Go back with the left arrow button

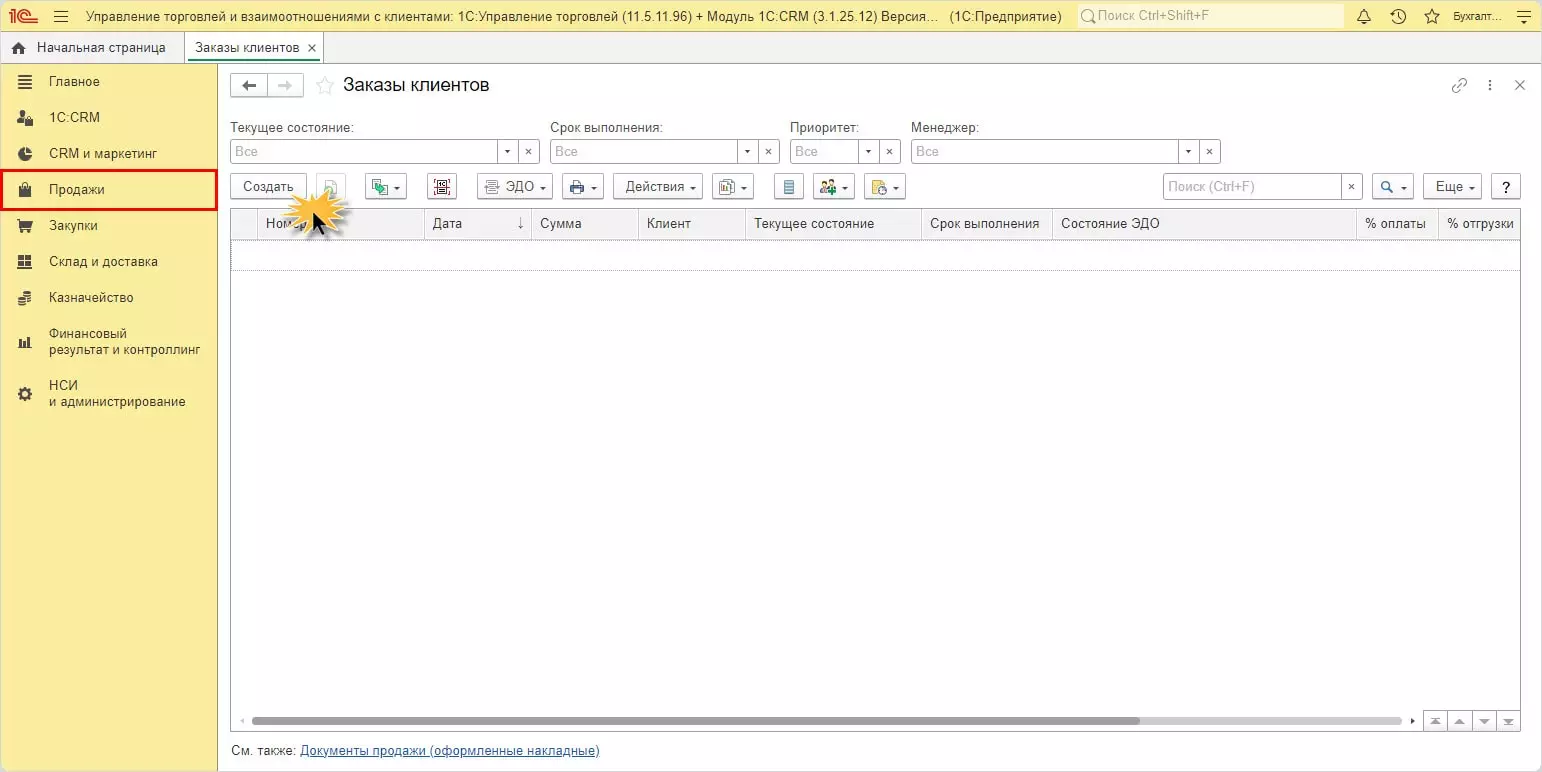[x=249, y=85]
